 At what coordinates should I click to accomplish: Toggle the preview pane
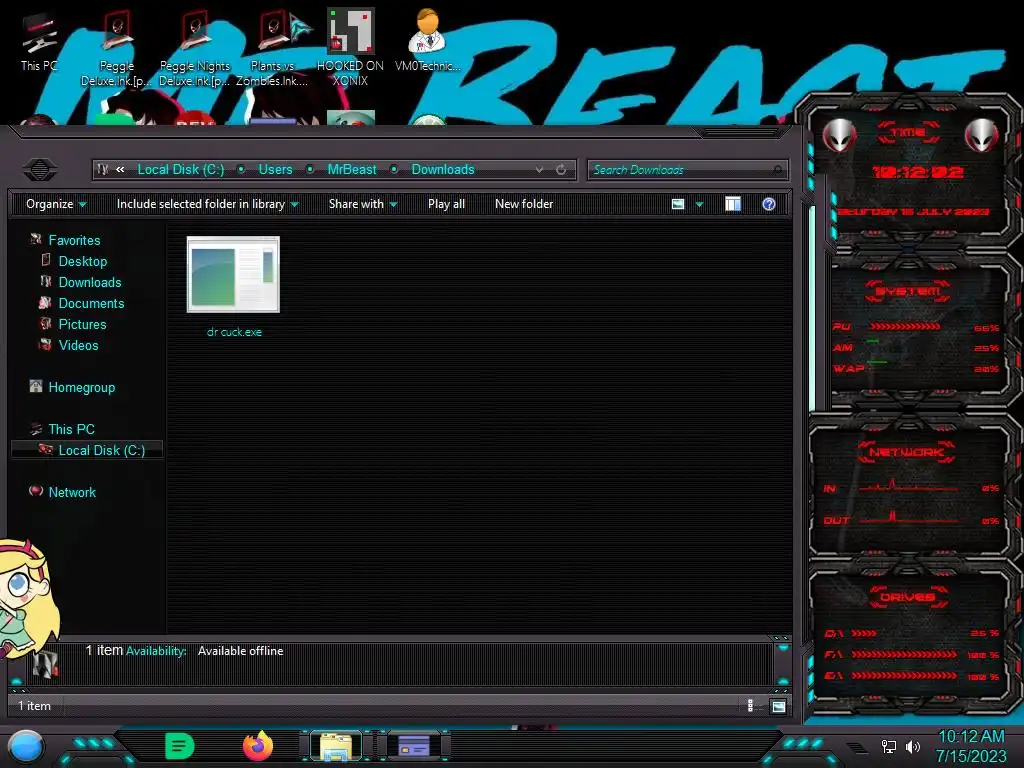point(733,204)
